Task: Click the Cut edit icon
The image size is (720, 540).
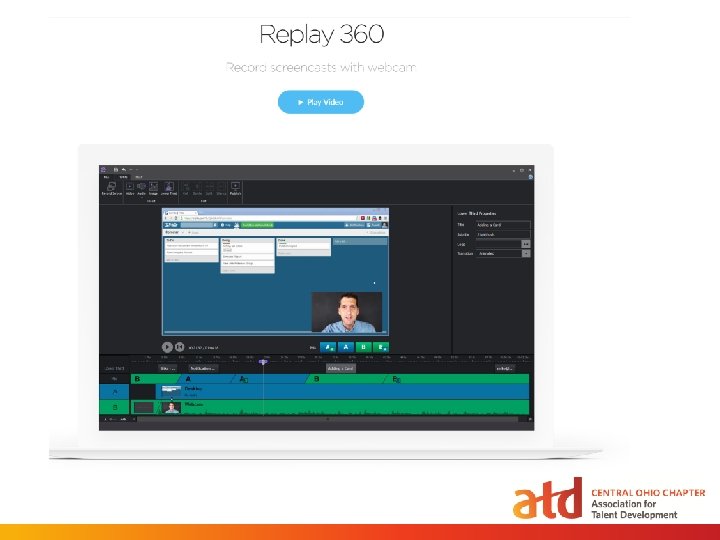Action: [x=186, y=189]
